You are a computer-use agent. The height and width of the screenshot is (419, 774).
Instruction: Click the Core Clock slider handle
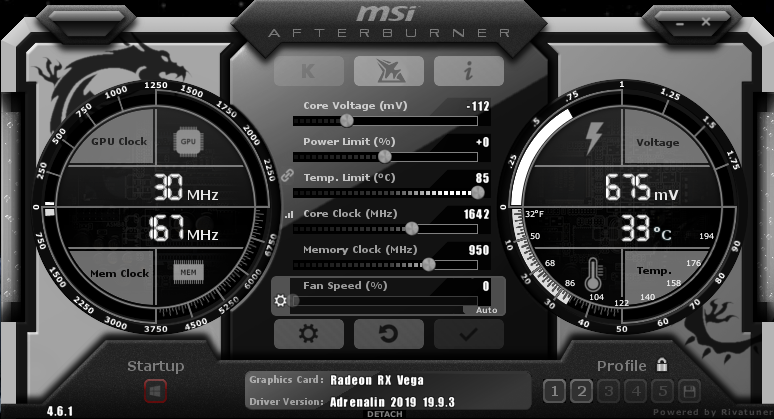point(411,229)
